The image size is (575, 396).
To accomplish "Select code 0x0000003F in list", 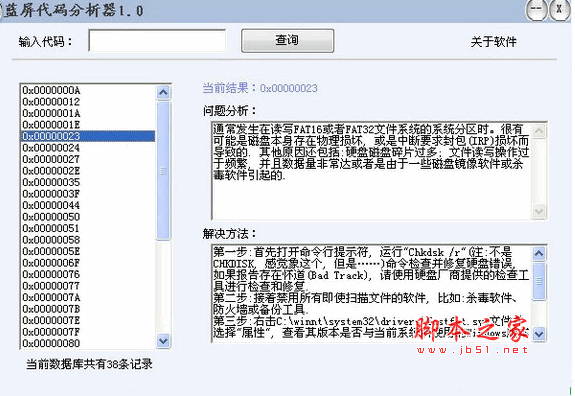I will pos(88,194).
